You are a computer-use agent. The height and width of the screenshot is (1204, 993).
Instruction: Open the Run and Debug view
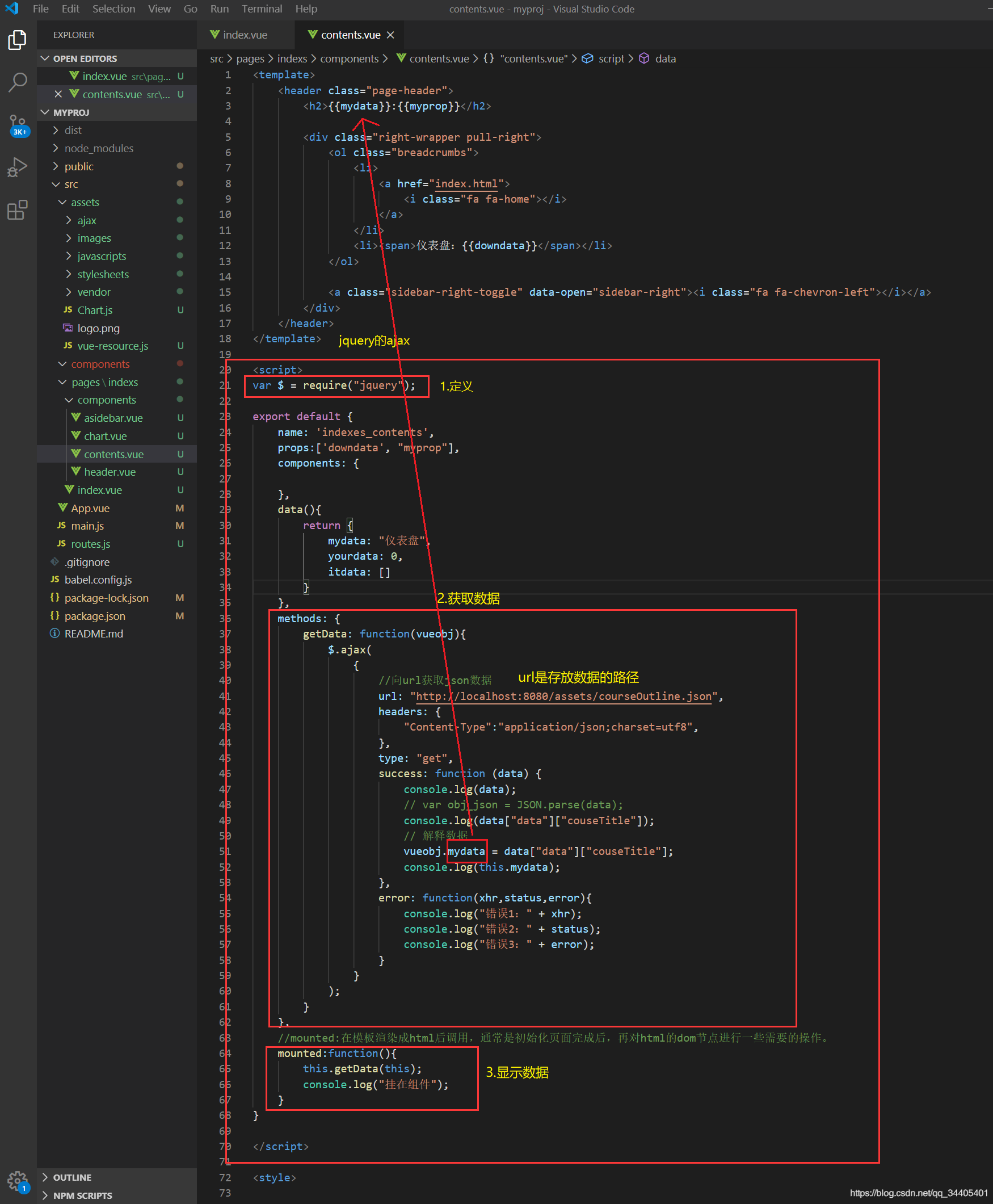tap(18, 167)
